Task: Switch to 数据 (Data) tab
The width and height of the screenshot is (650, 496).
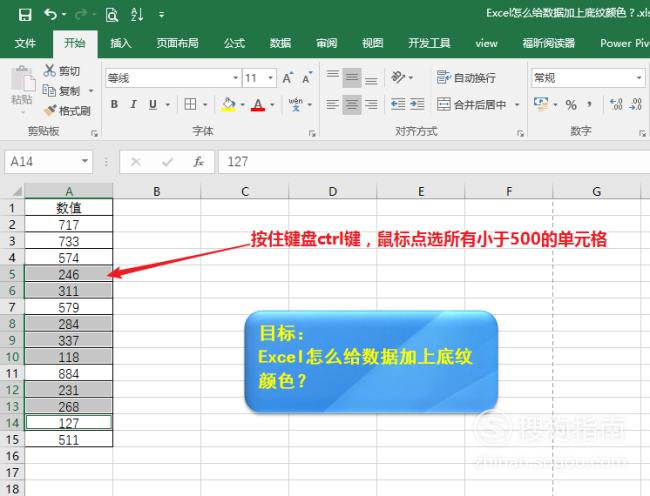Action: pos(280,43)
